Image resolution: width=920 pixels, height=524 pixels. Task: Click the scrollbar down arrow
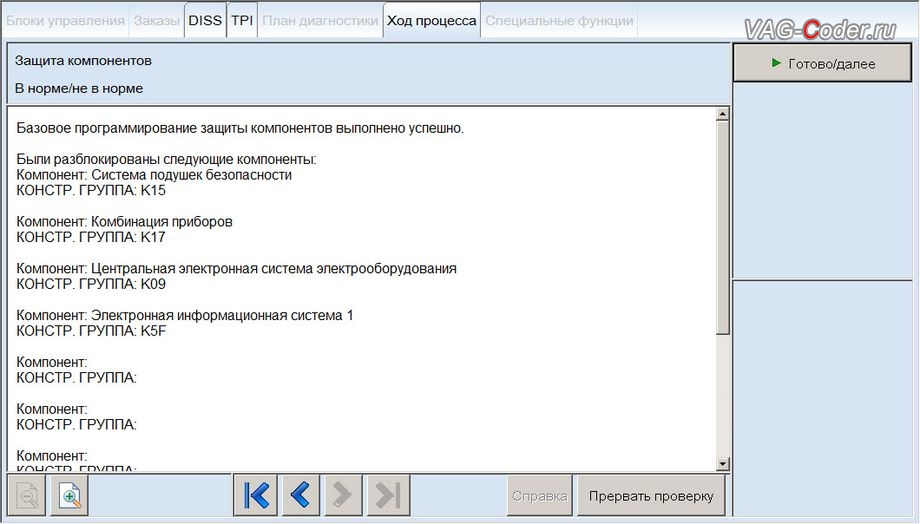pyautogui.click(x=723, y=464)
